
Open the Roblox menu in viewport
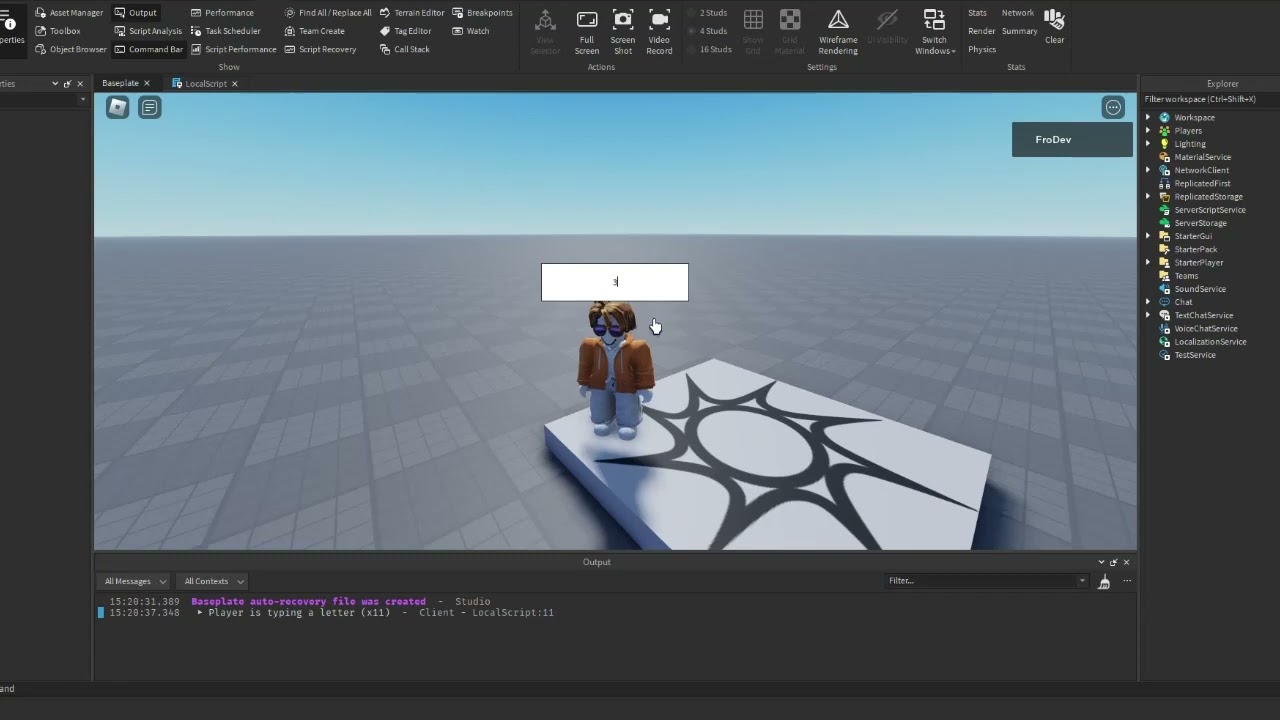(x=118, y=107)
